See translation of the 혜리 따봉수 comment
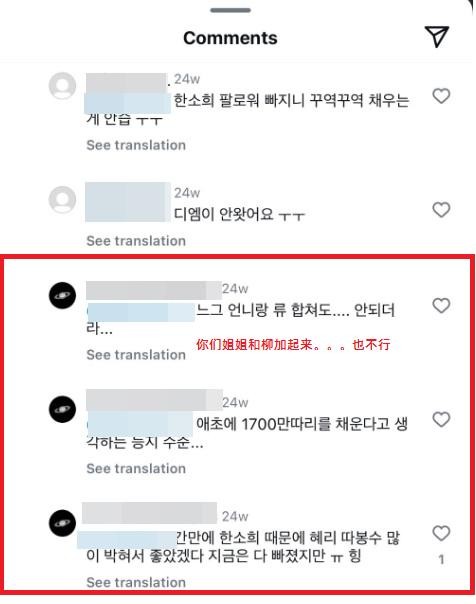Screen dimensions: 476x604 click(x=136, y=582)
